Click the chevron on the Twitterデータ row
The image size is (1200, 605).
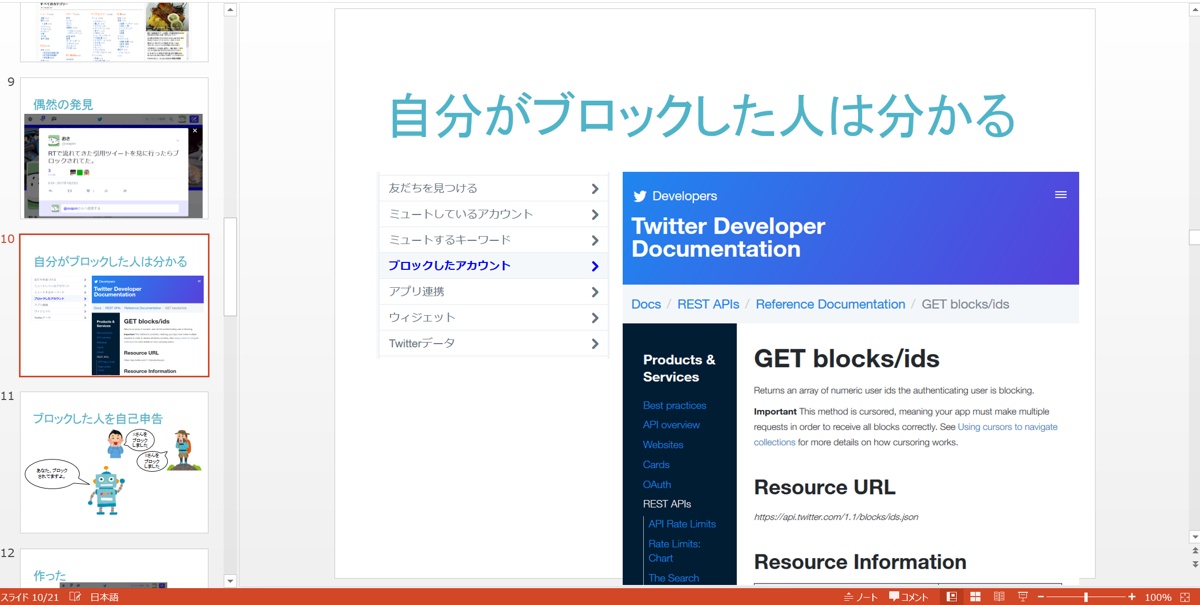point(595,344)
